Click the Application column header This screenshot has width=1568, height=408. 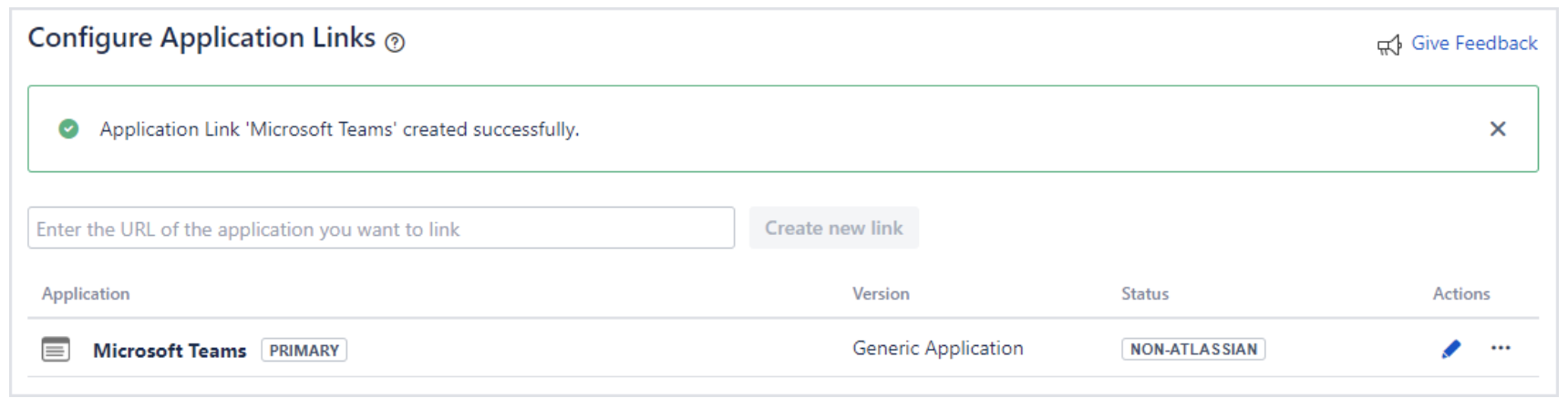tap(86, 294)
